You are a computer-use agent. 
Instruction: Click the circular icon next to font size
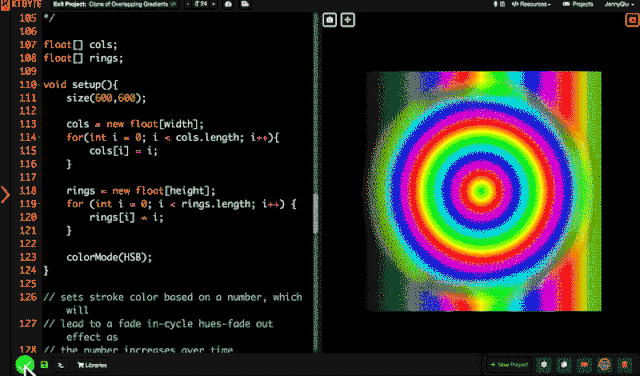pos(228,4)
